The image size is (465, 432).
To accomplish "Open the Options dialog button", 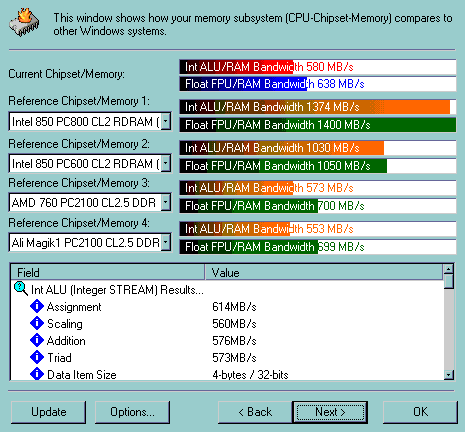I will coord(132,412).
